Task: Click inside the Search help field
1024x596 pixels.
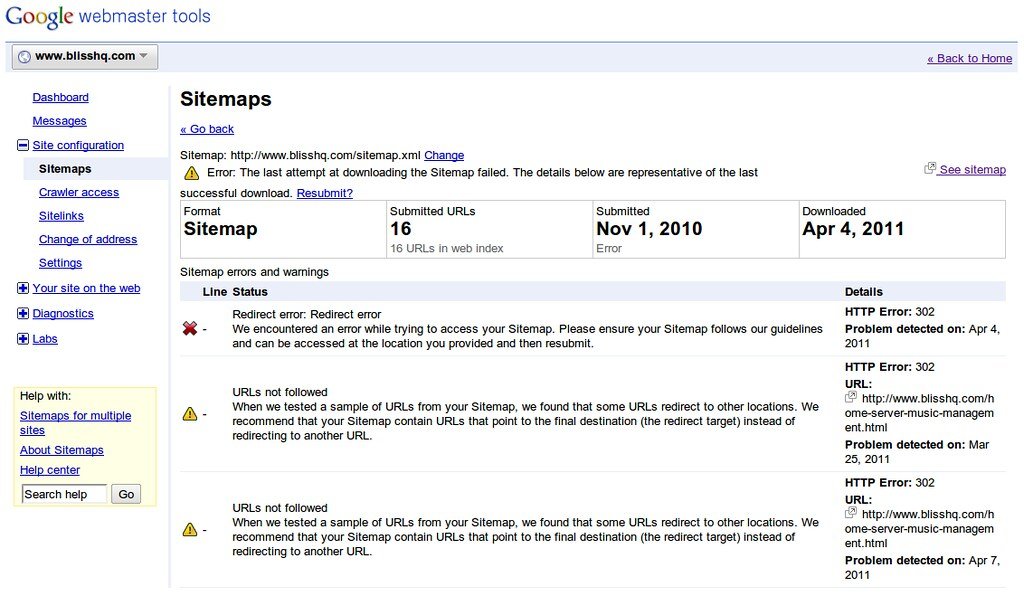Action: click(x=63, y=493)
